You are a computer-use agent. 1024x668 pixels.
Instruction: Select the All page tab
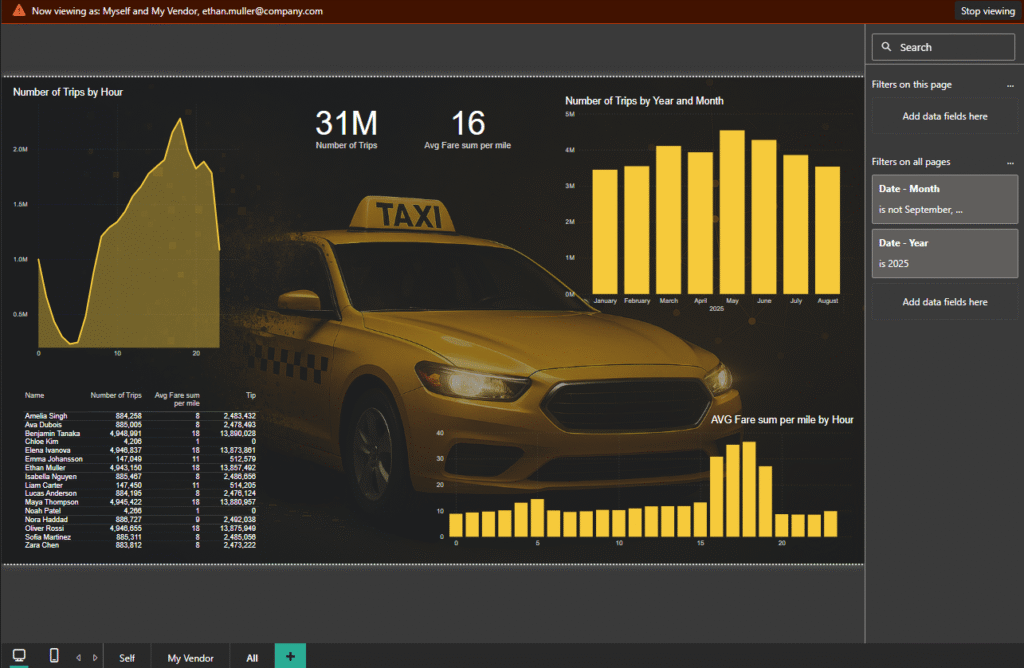[x=252, y=658]
